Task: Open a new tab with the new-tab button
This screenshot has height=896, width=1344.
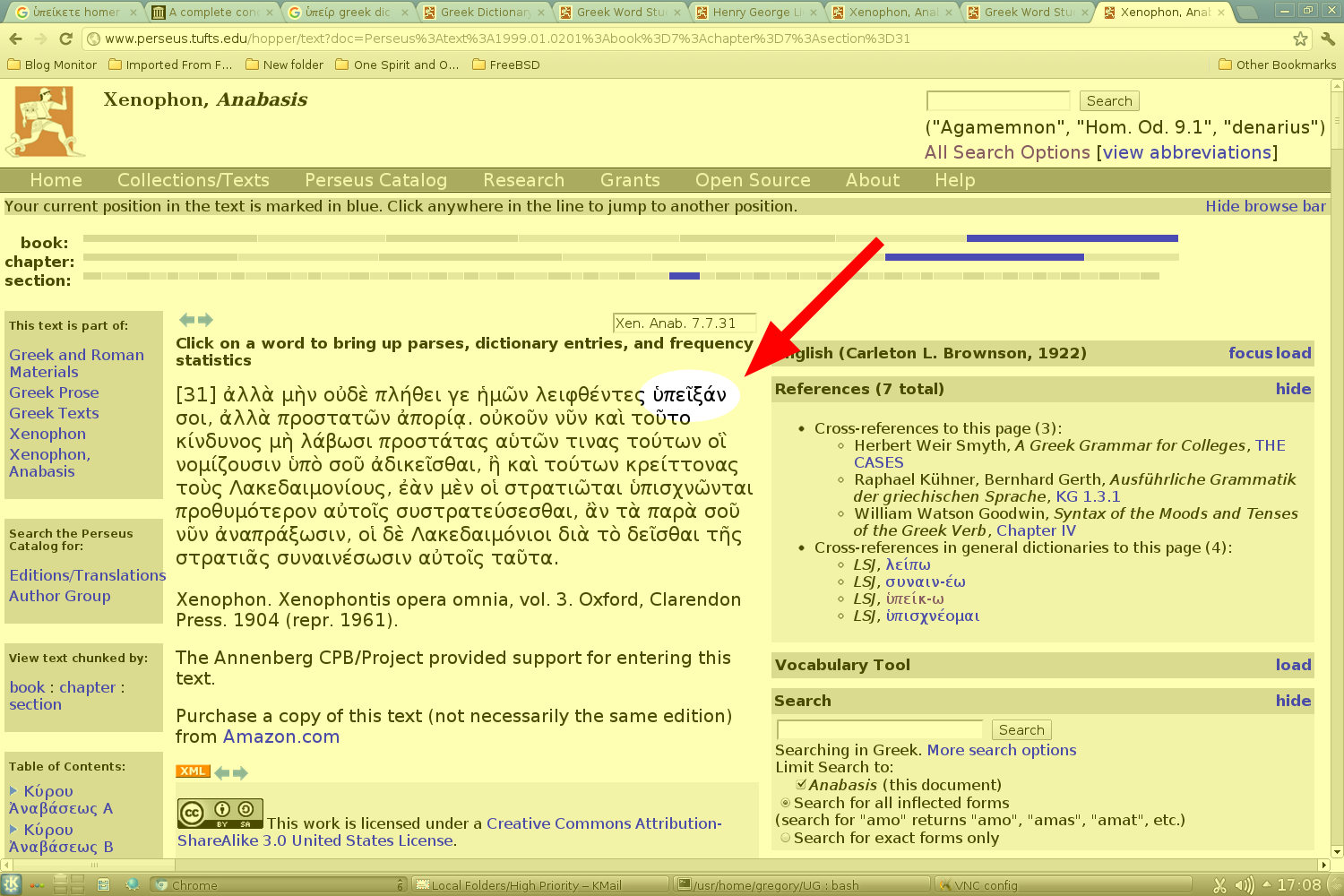Action: tap(1245, 13)
